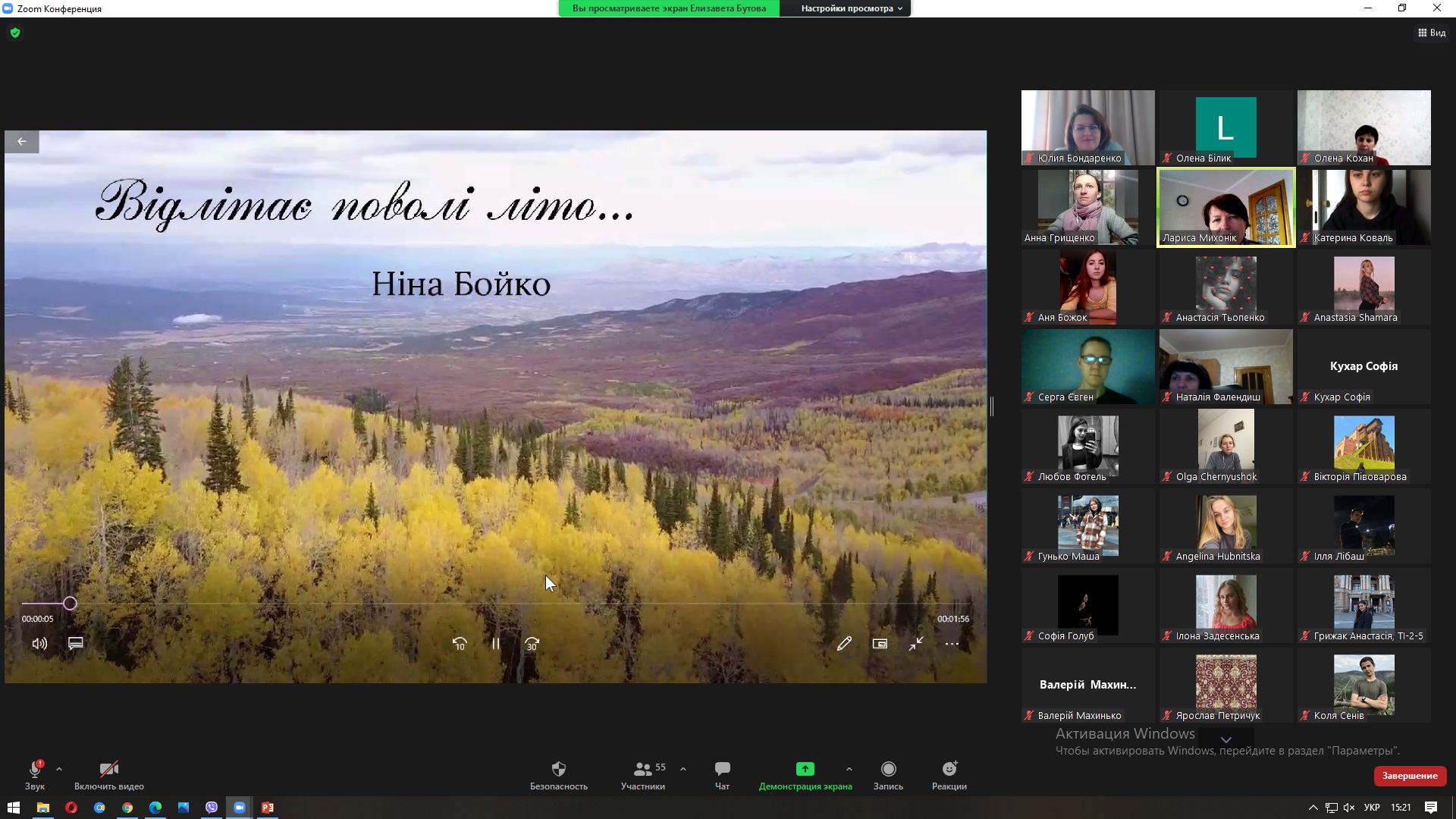This screenshot has height=819, width=1456.
Task: Open the Reactions menu
Action: point(949,774)
